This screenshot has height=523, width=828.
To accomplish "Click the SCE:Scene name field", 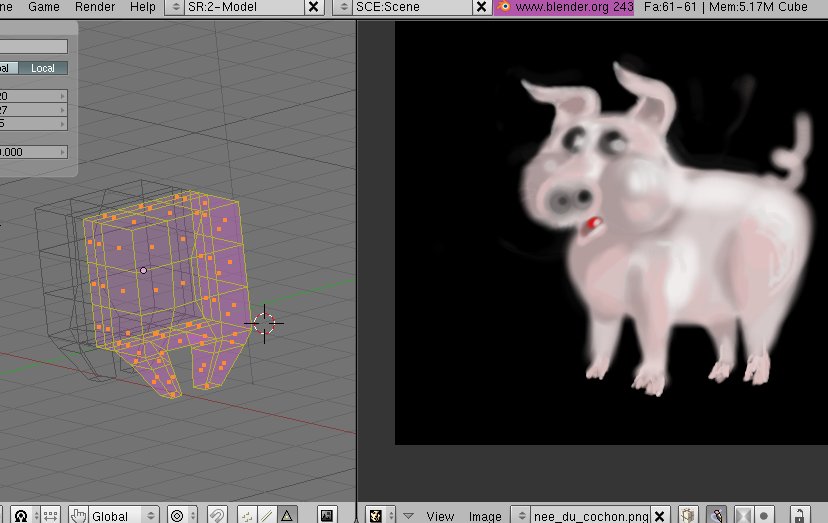I will (413, 7).
